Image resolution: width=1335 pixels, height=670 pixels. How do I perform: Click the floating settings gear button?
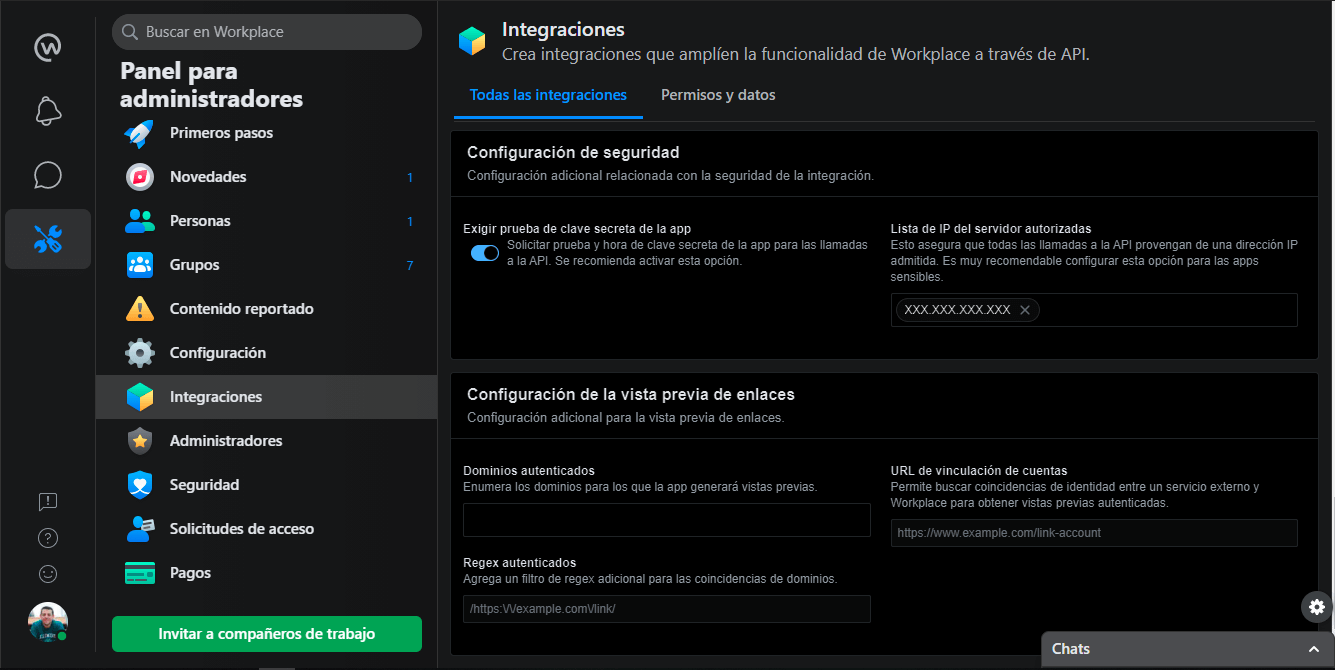coord(1317,607)
